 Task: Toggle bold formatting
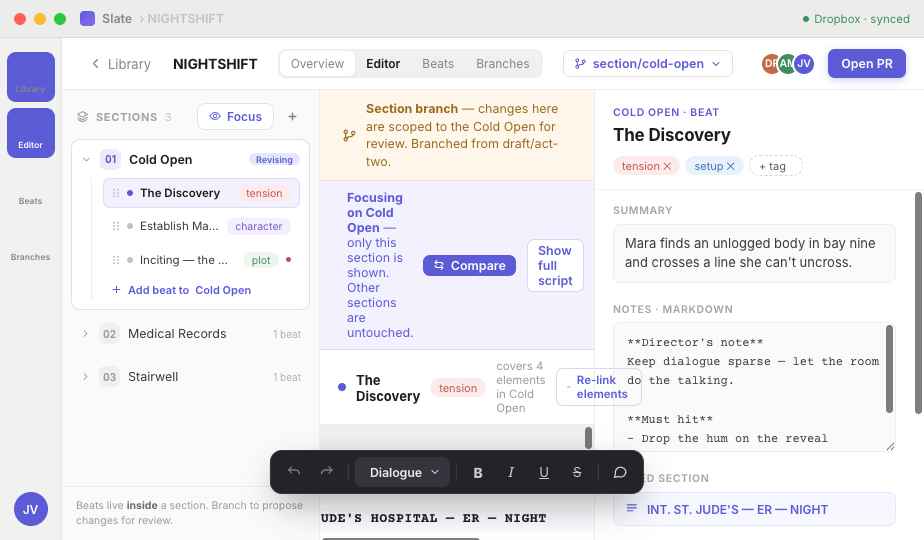pos(478,472)
